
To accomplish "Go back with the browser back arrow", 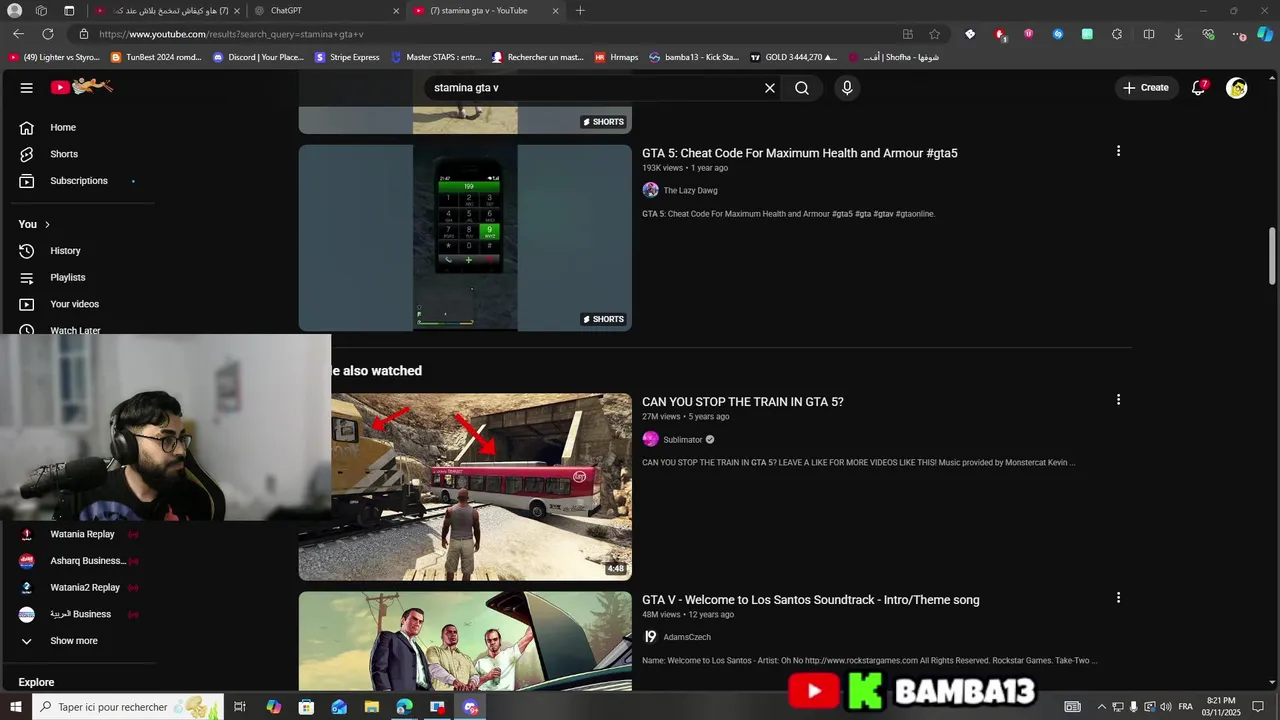I will [x=19, y=34].
